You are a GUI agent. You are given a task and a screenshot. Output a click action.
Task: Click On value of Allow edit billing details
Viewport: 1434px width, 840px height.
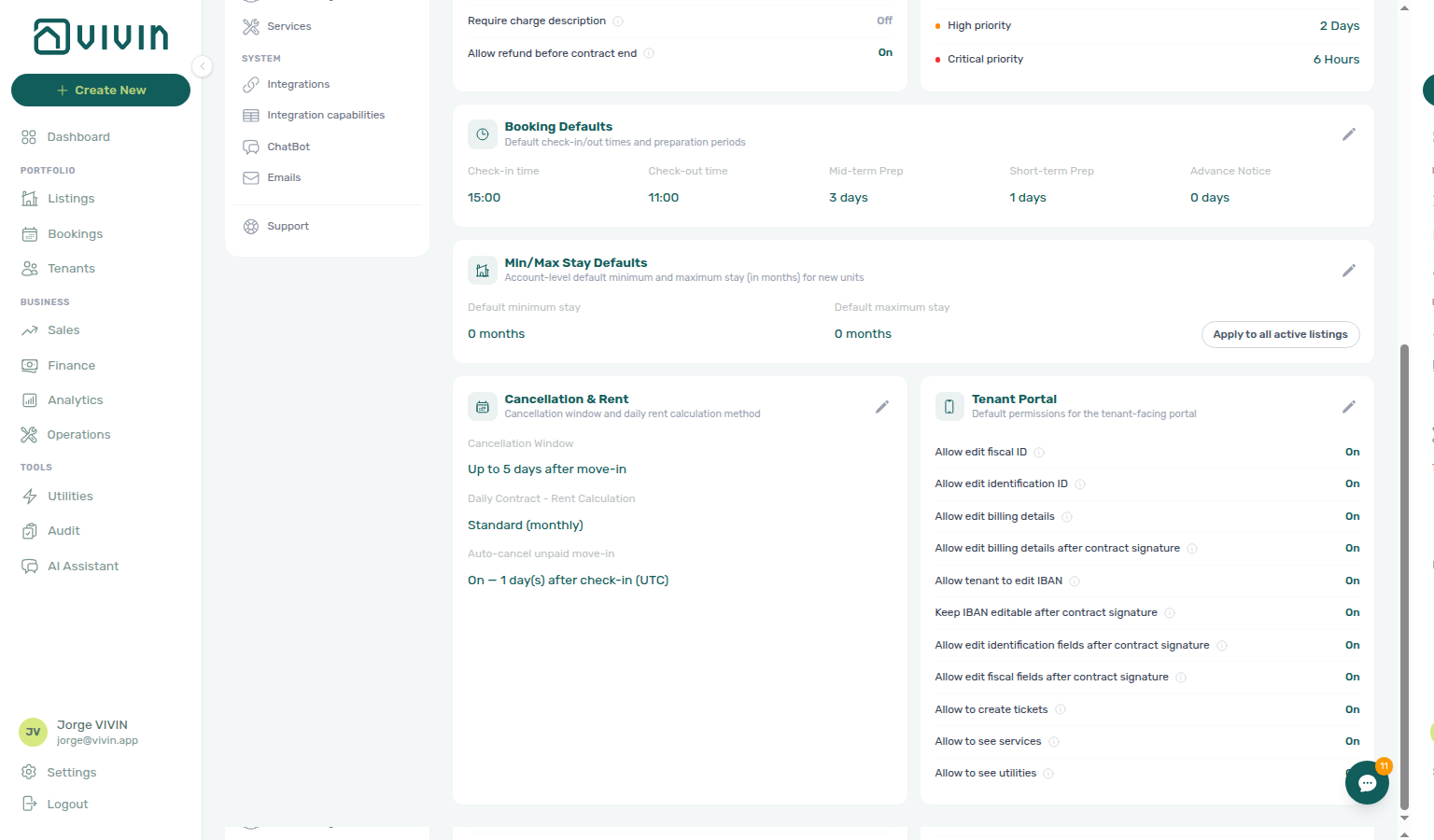(1352, 516)
